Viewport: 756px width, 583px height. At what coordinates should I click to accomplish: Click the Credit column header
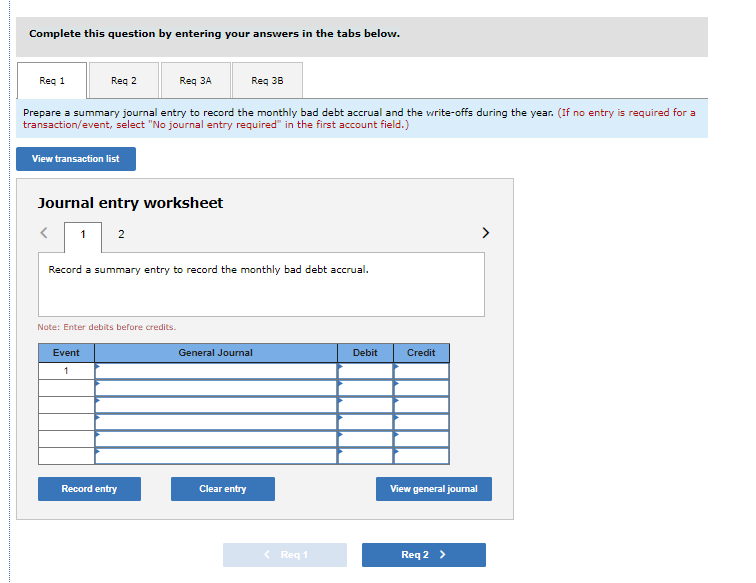(421, 353)
